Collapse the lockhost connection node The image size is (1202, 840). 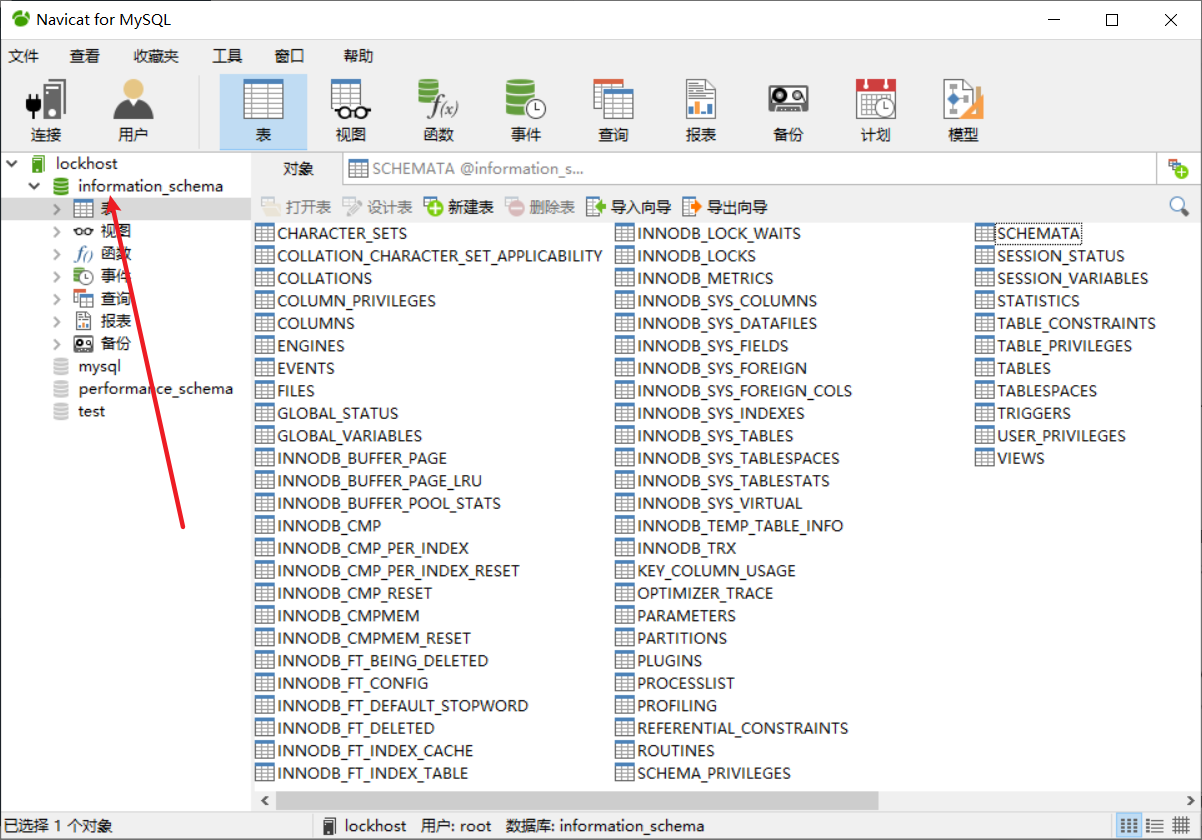tap(11, 163)
